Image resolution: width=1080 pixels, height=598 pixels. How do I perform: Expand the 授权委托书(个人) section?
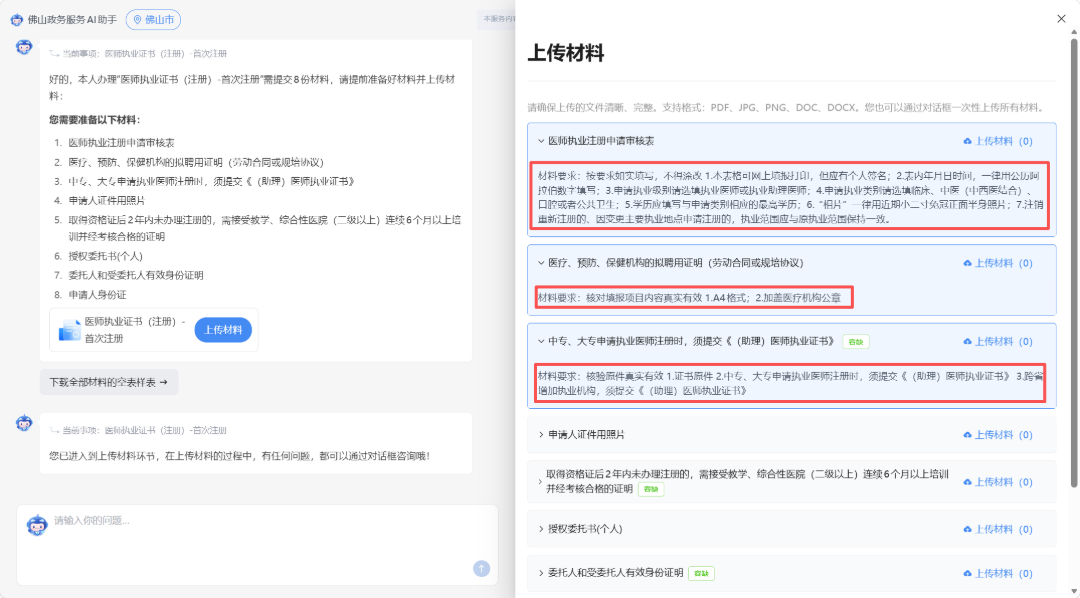(541, 529)
